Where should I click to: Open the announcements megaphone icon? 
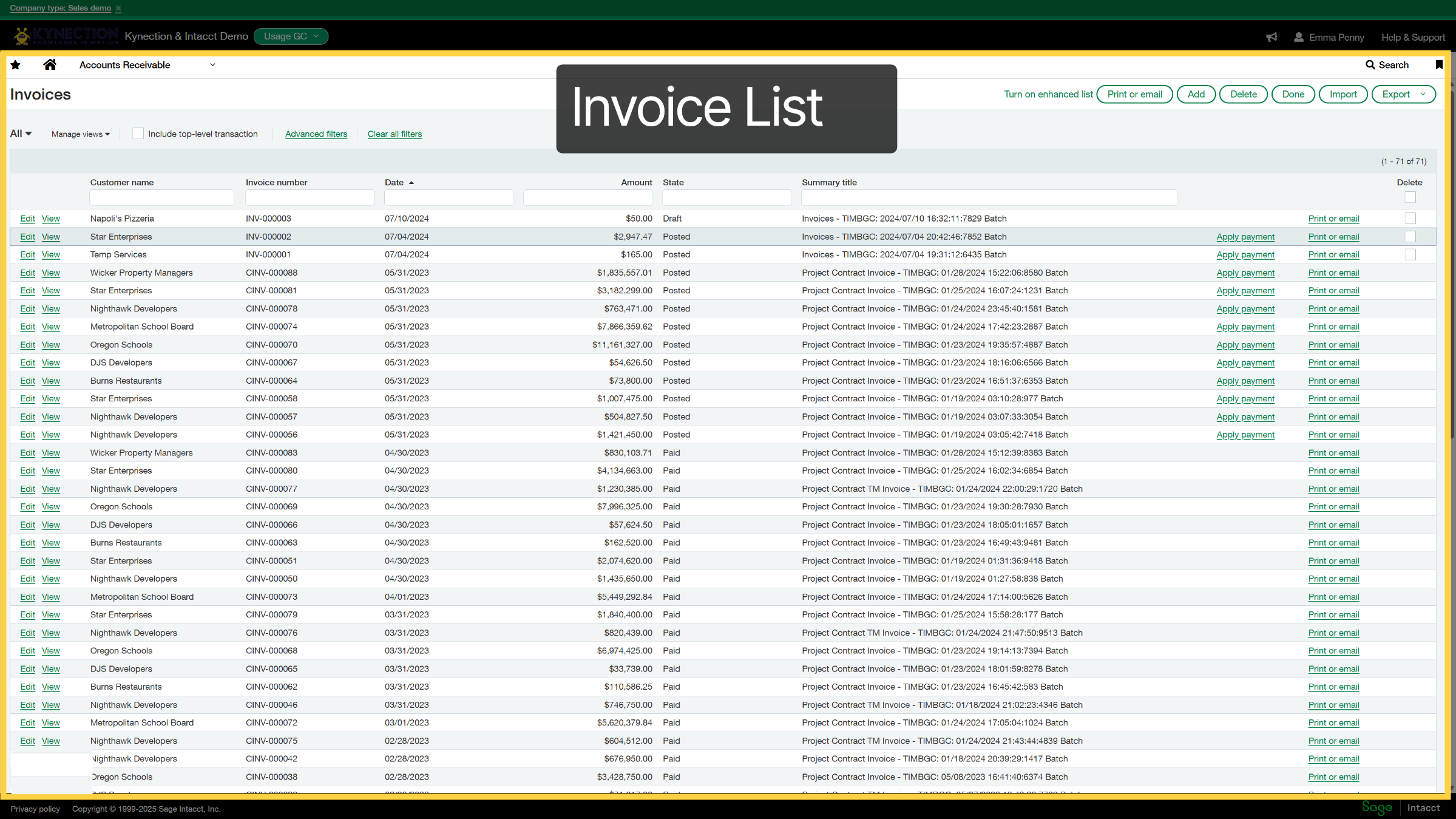coord(1271,37)
